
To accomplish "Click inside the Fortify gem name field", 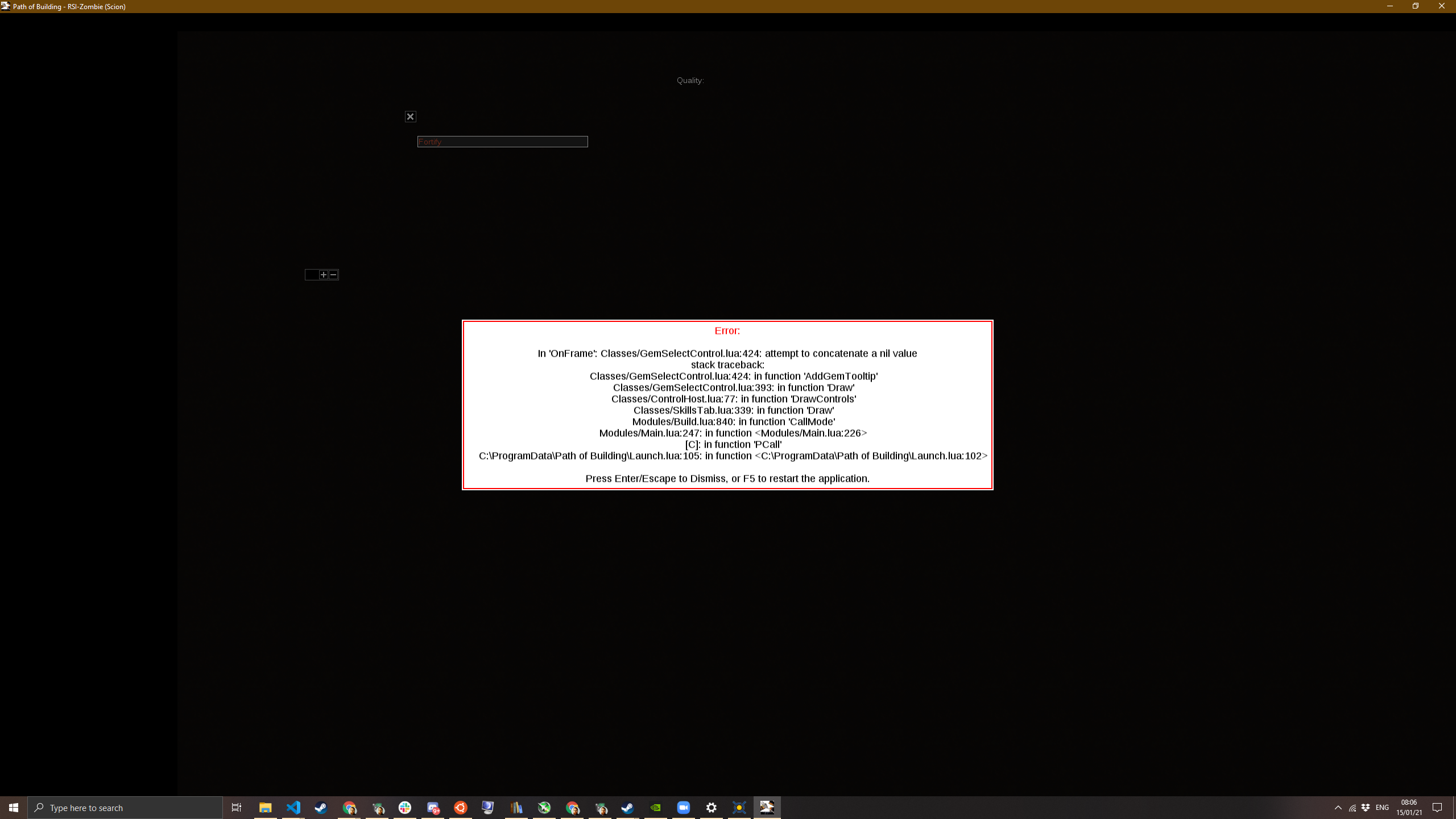I will pyautogui.click(x=502, y=141).
